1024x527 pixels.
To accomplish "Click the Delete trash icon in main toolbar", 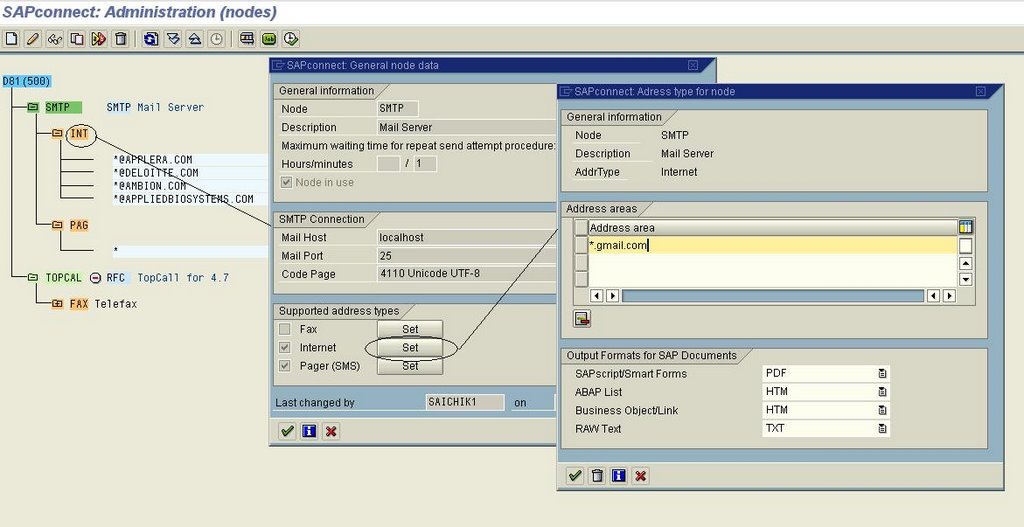I will click(x=120, y=39).
